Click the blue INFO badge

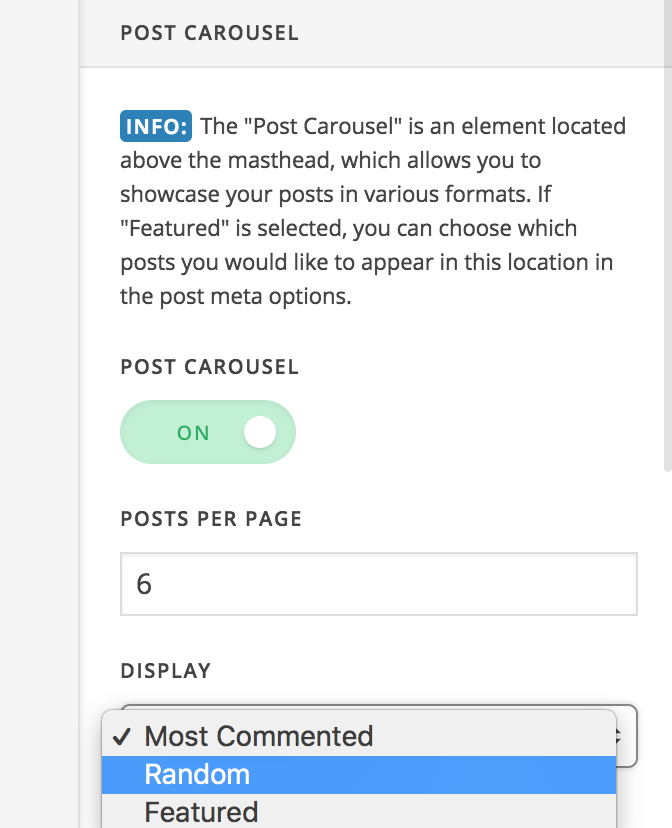(156, 126)
